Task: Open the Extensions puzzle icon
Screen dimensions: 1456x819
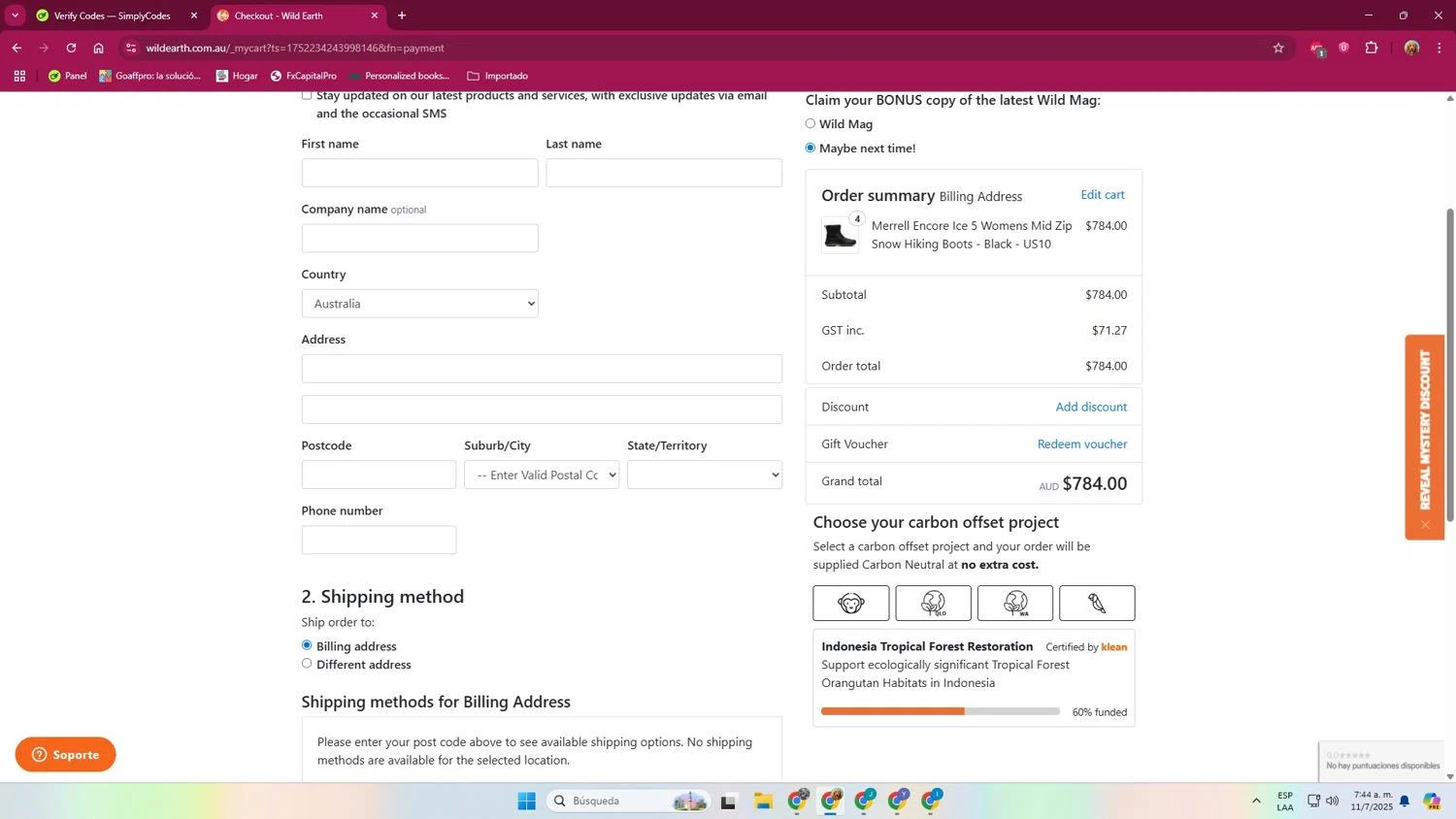Action: (x=1372, y=48)
